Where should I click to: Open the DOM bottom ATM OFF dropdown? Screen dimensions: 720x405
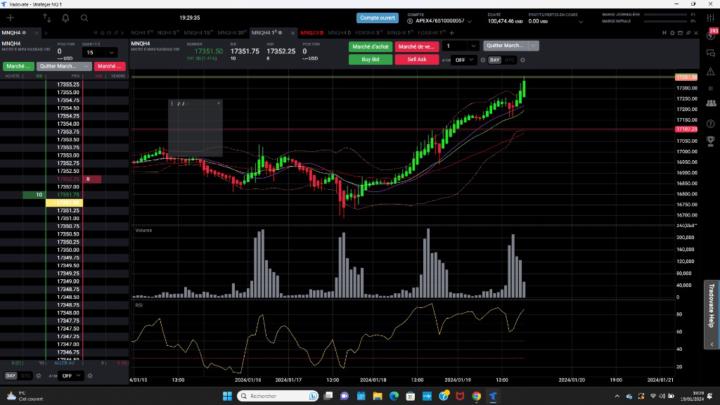coord(70,376)
